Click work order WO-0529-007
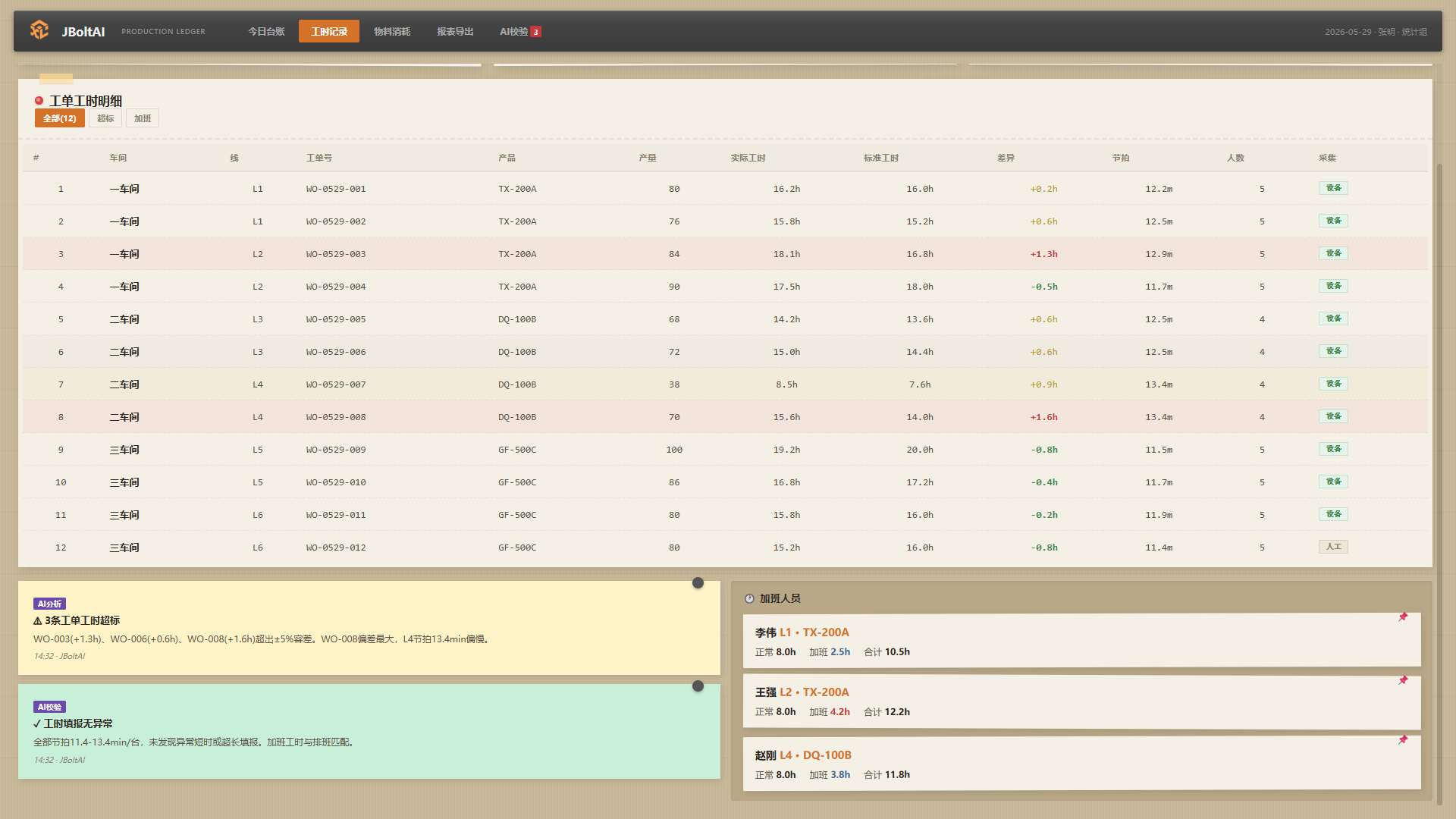Screen dimensions: 1456x819 [x=336, y=384]
